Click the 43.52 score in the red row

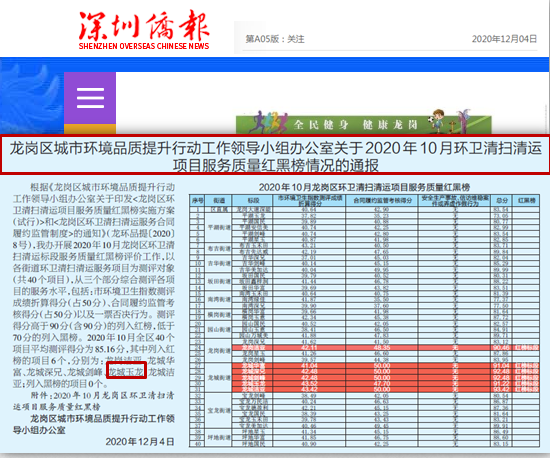pos(309,383)
